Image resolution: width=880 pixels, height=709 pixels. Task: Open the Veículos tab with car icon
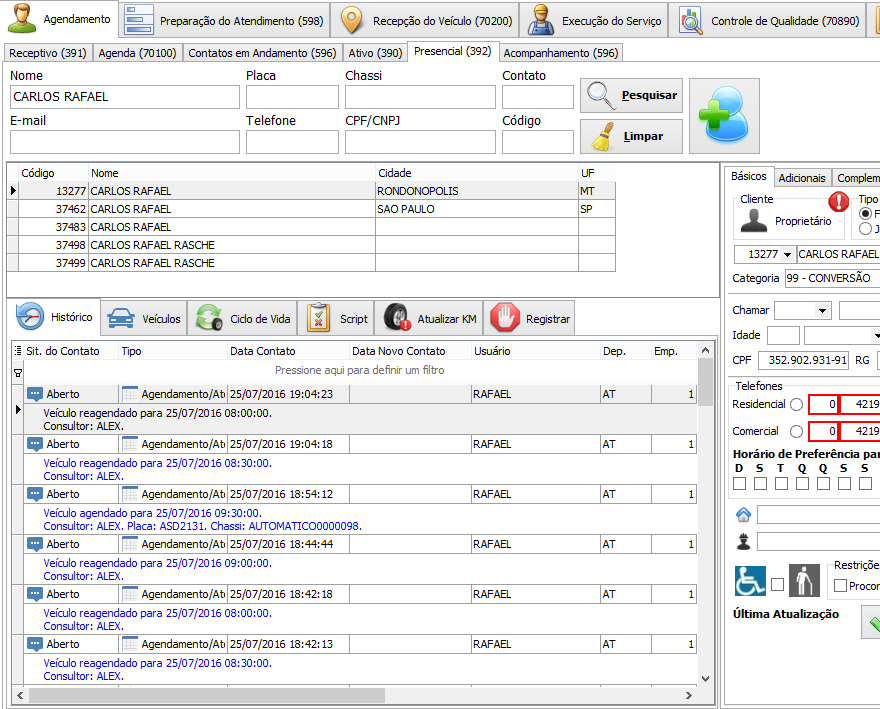point(145,319)
